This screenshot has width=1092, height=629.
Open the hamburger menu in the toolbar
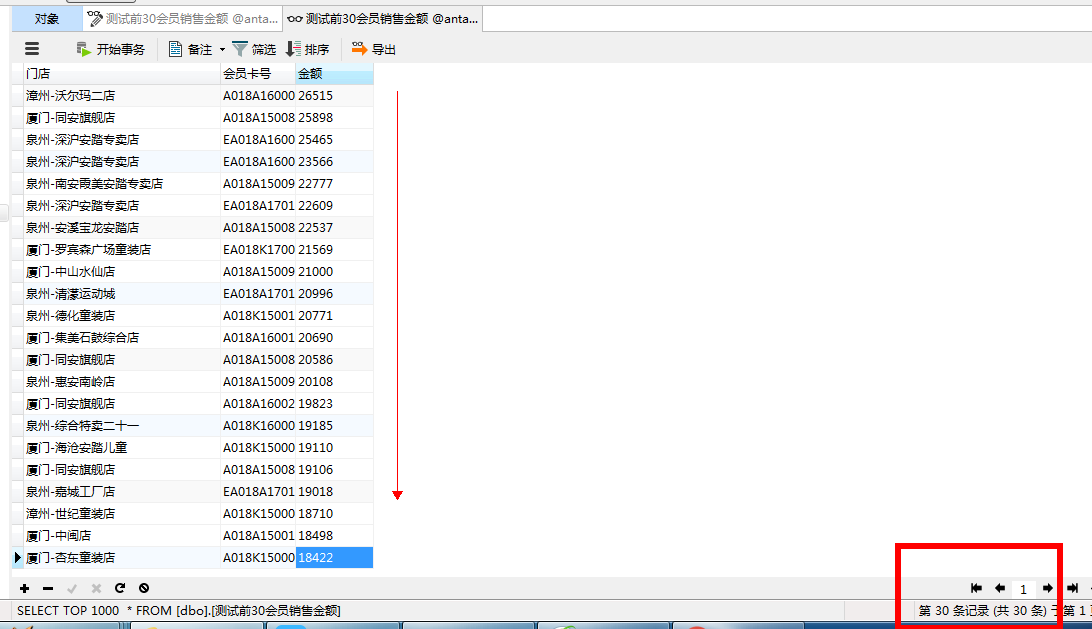coord(32,49)
